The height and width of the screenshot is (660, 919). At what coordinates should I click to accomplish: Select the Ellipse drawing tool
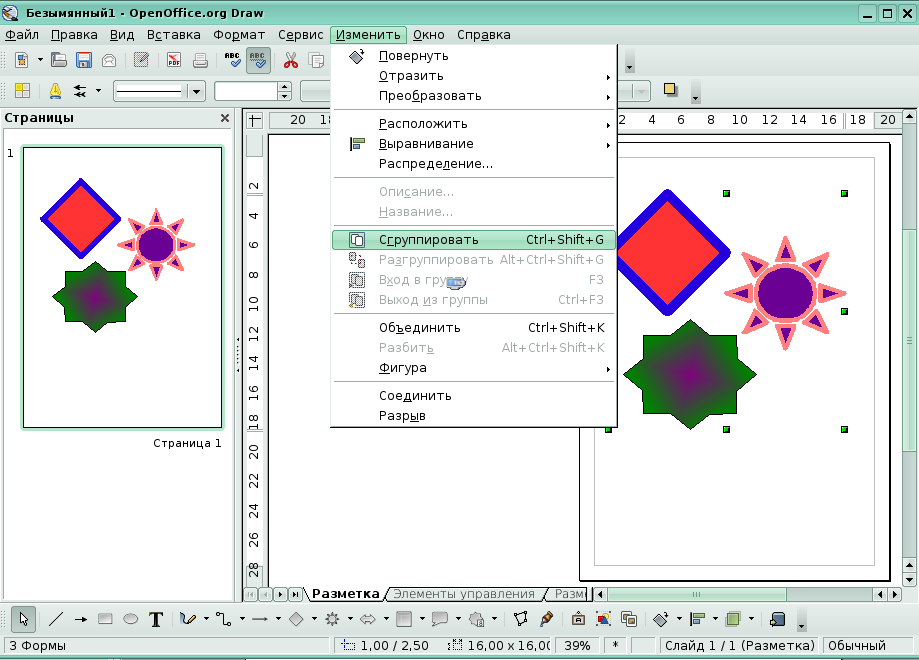[x=130, y=619]
